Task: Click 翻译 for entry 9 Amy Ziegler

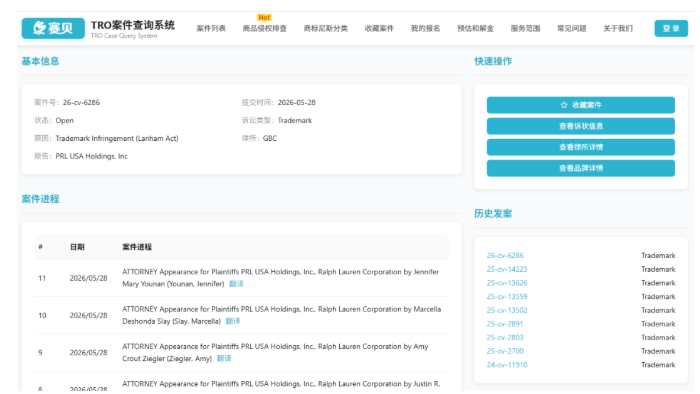Action: [224, 358]
